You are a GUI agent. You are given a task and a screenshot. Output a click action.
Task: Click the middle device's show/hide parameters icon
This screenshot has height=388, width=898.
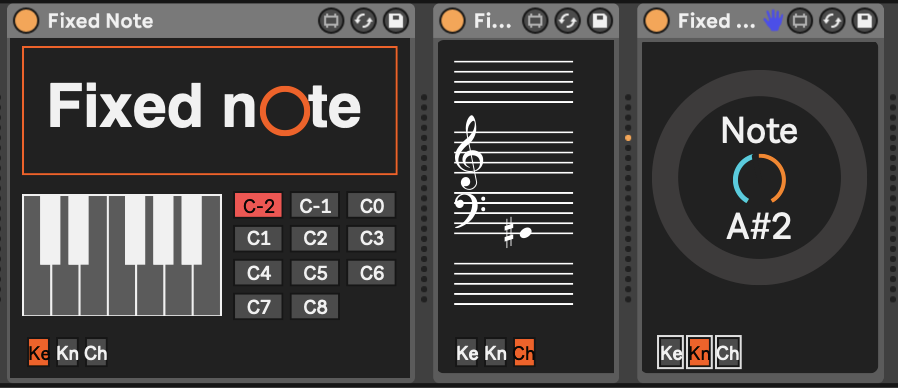click(535, 21)
